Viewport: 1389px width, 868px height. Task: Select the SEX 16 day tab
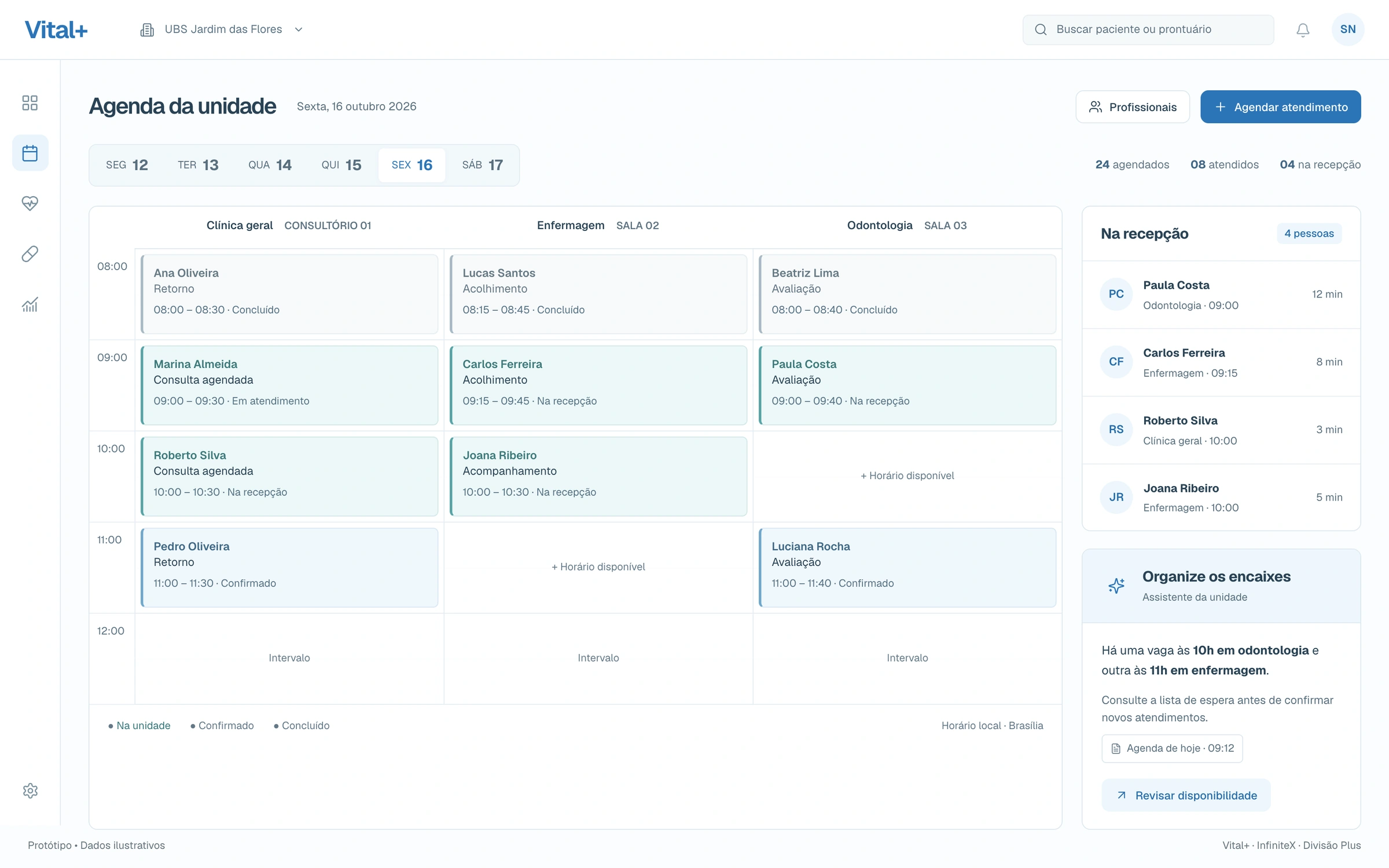[412, 165]
